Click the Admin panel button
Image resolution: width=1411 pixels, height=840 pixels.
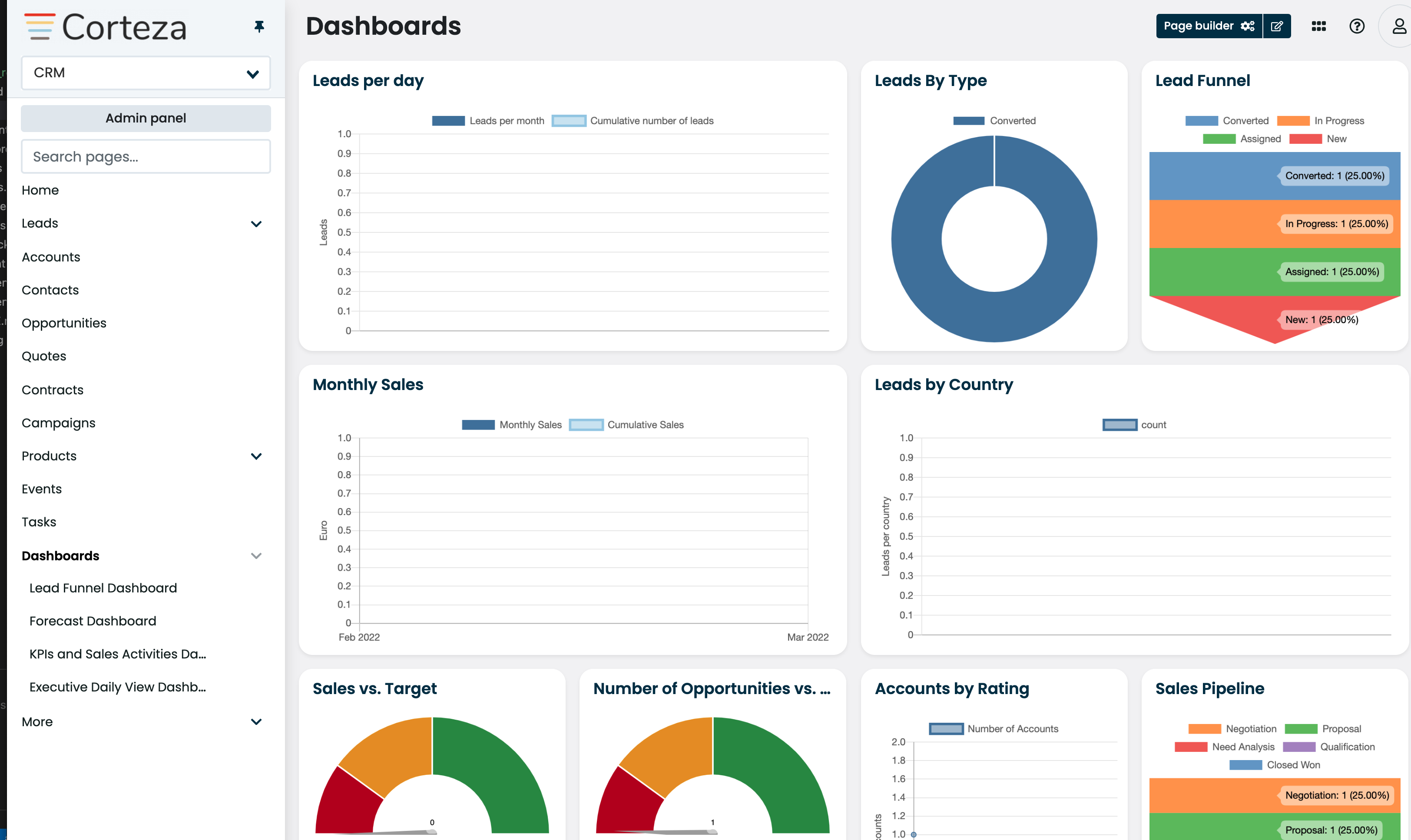point(146,118)
